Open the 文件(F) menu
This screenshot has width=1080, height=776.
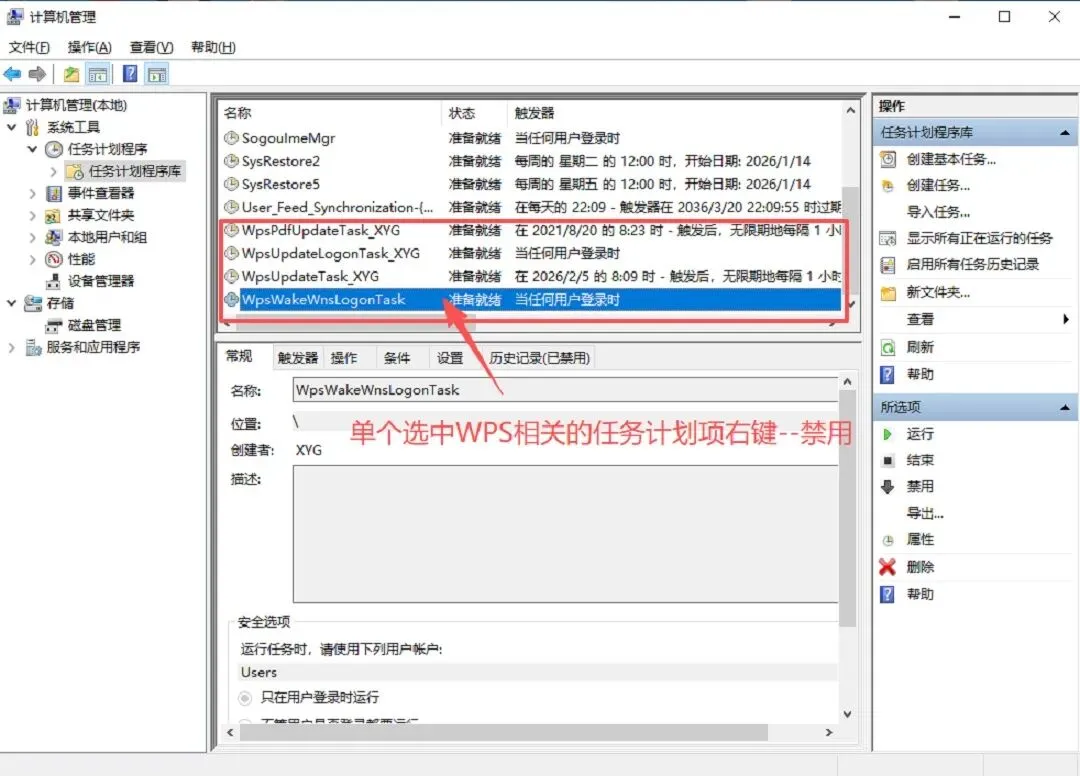[29, 48]
